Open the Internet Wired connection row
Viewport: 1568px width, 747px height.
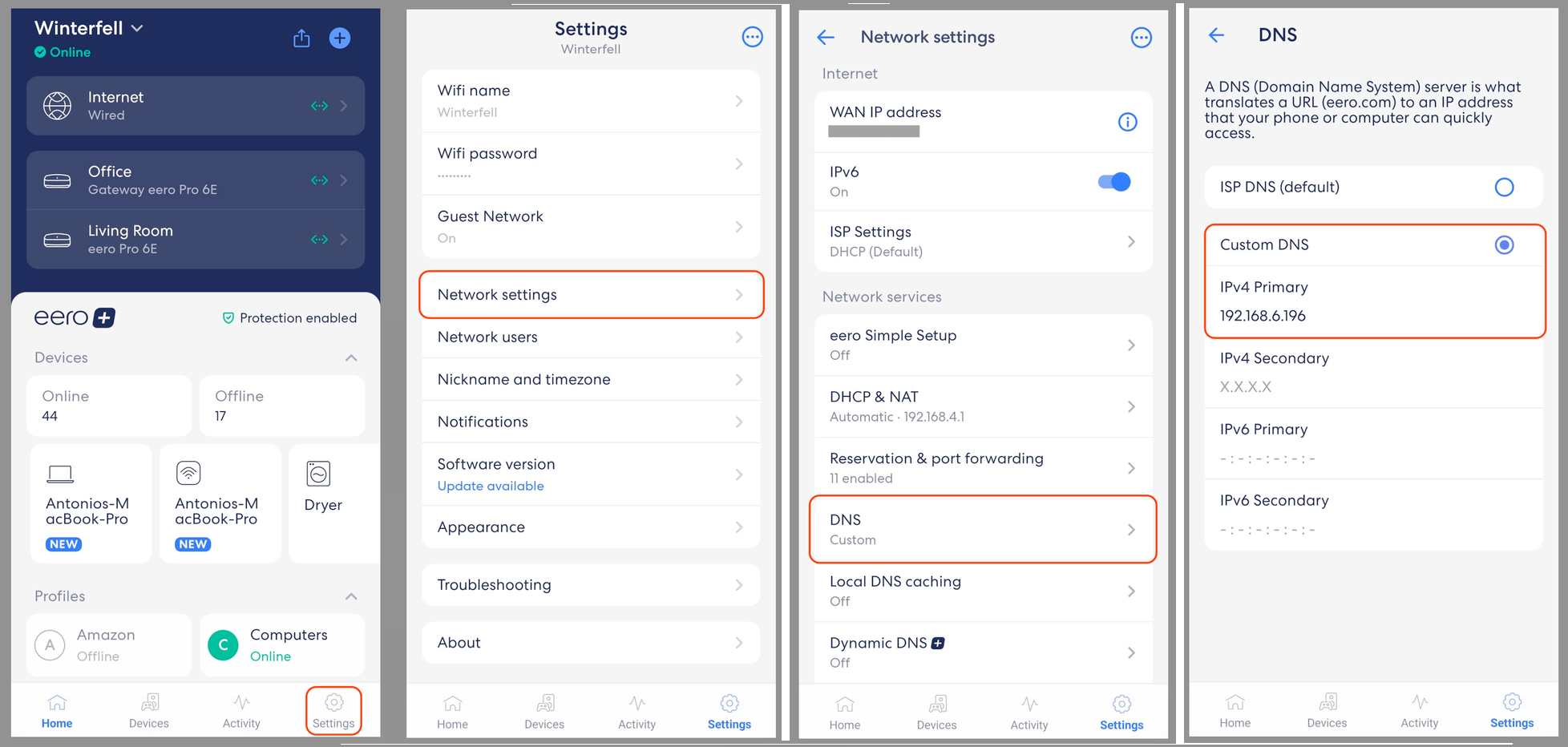point(196,106)
